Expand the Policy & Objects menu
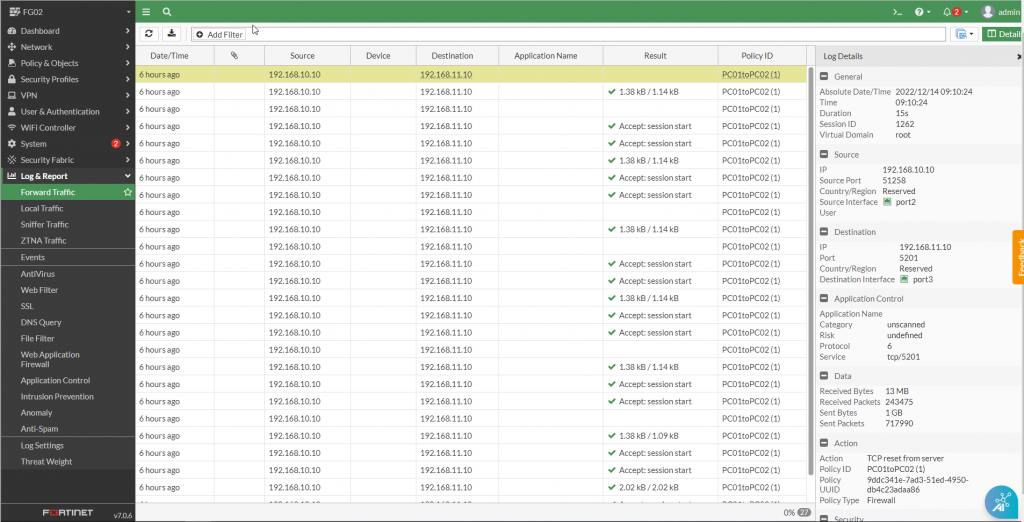 pyautogui.click(x=66, y=63)
